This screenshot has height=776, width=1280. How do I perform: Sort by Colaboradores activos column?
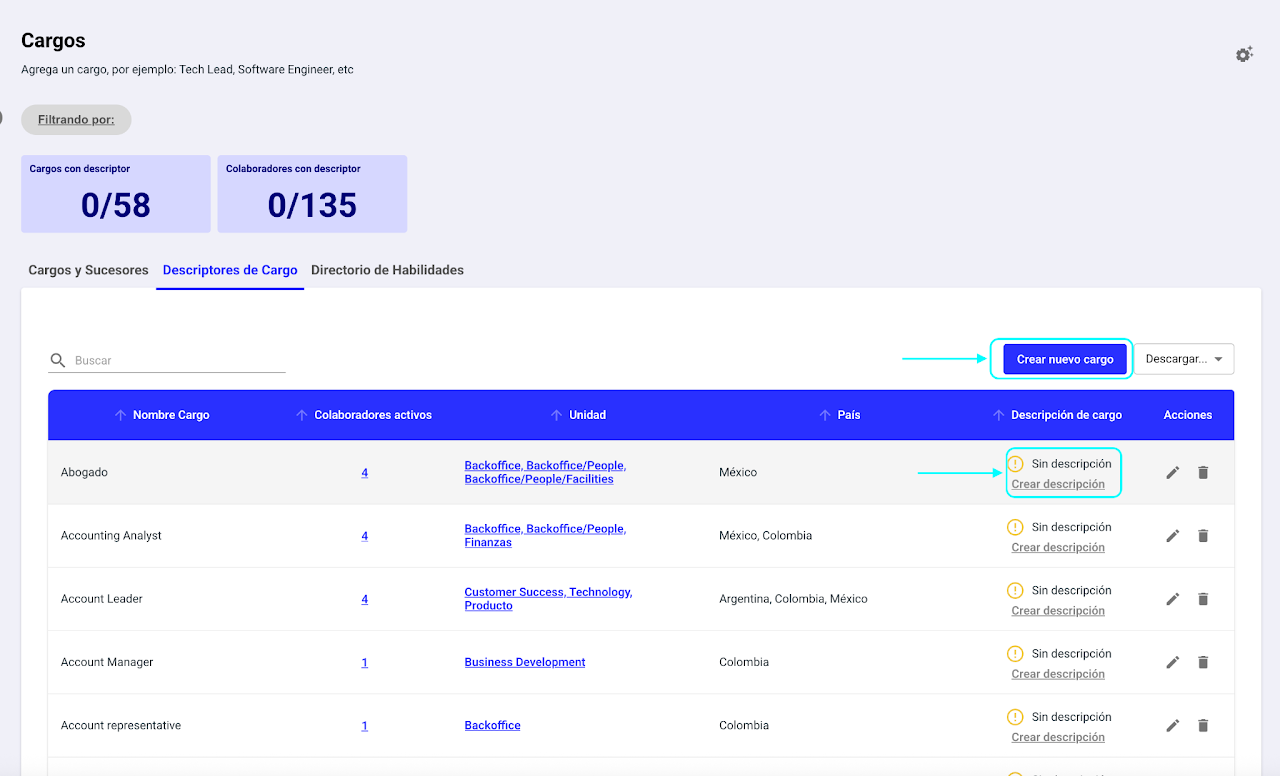pyautogui.click(x=302, y=415)
